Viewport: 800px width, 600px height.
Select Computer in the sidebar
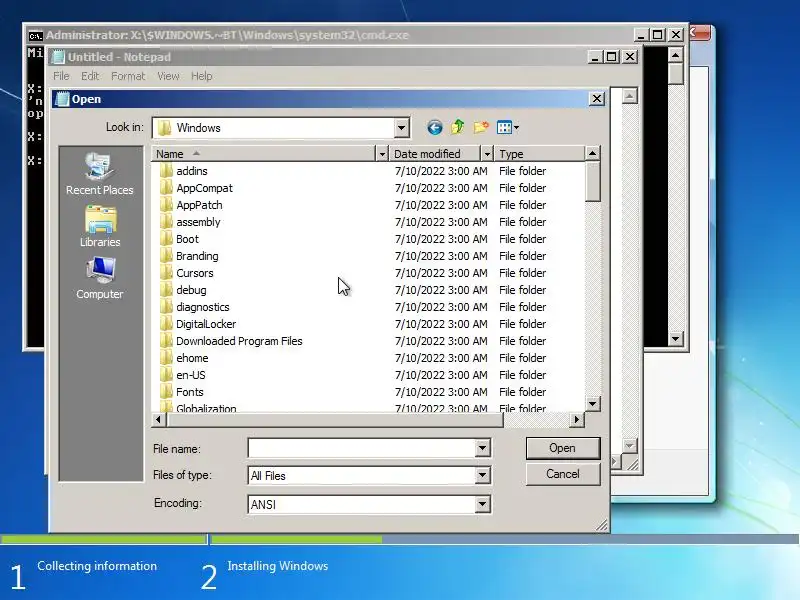click(x=99, y=279)
